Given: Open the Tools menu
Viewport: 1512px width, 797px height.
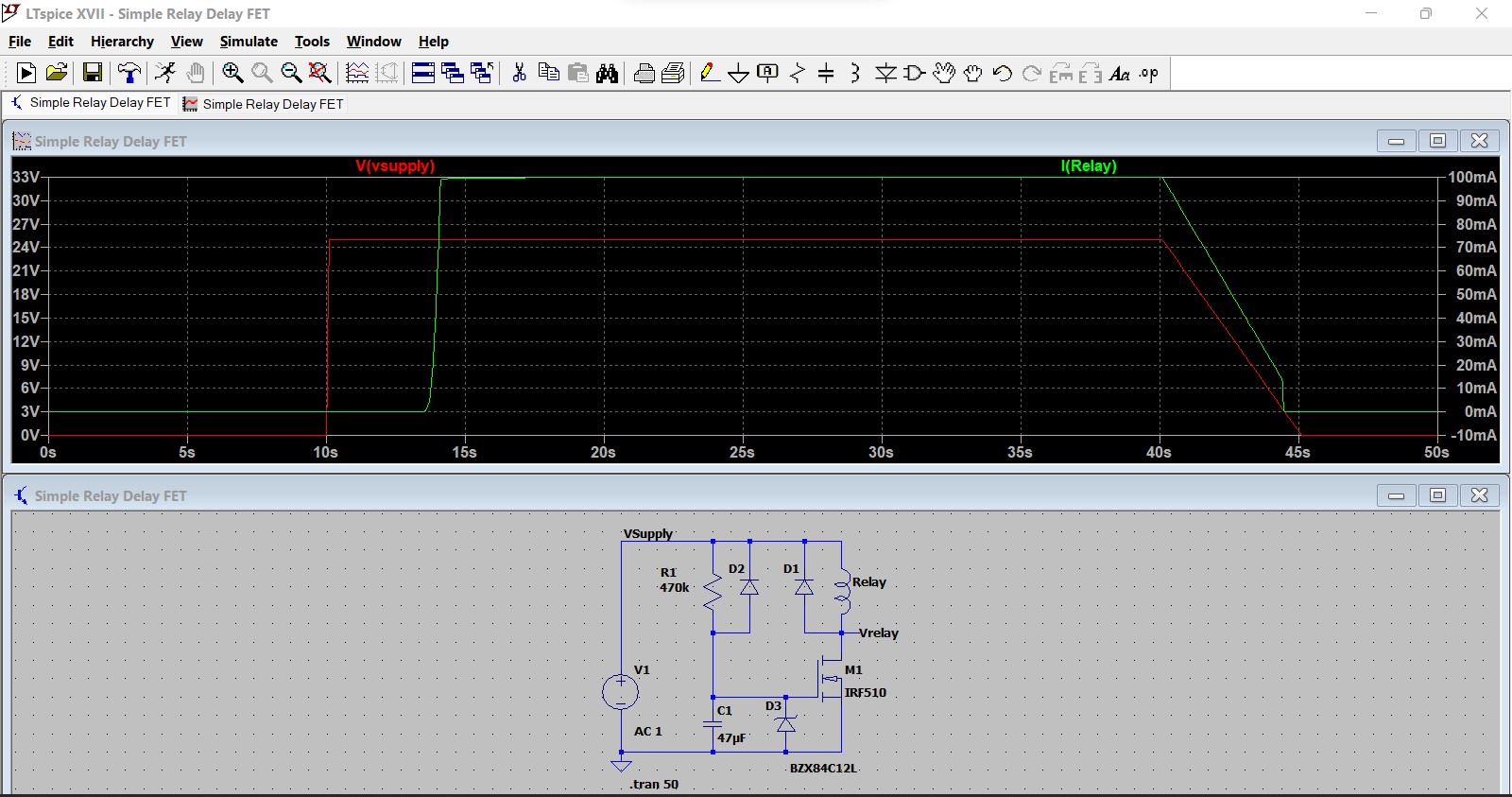Looking at the screenshot, I should point(312,42).
